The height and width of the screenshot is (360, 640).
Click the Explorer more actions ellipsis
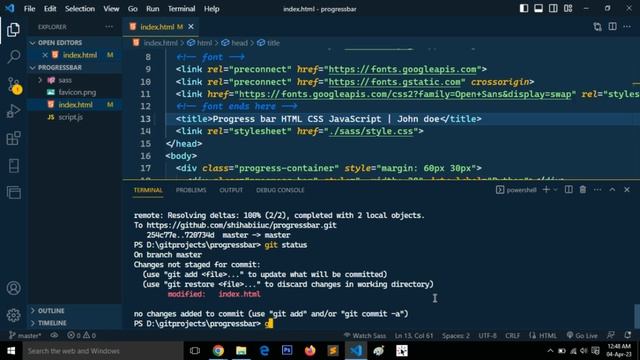point(109,27)
